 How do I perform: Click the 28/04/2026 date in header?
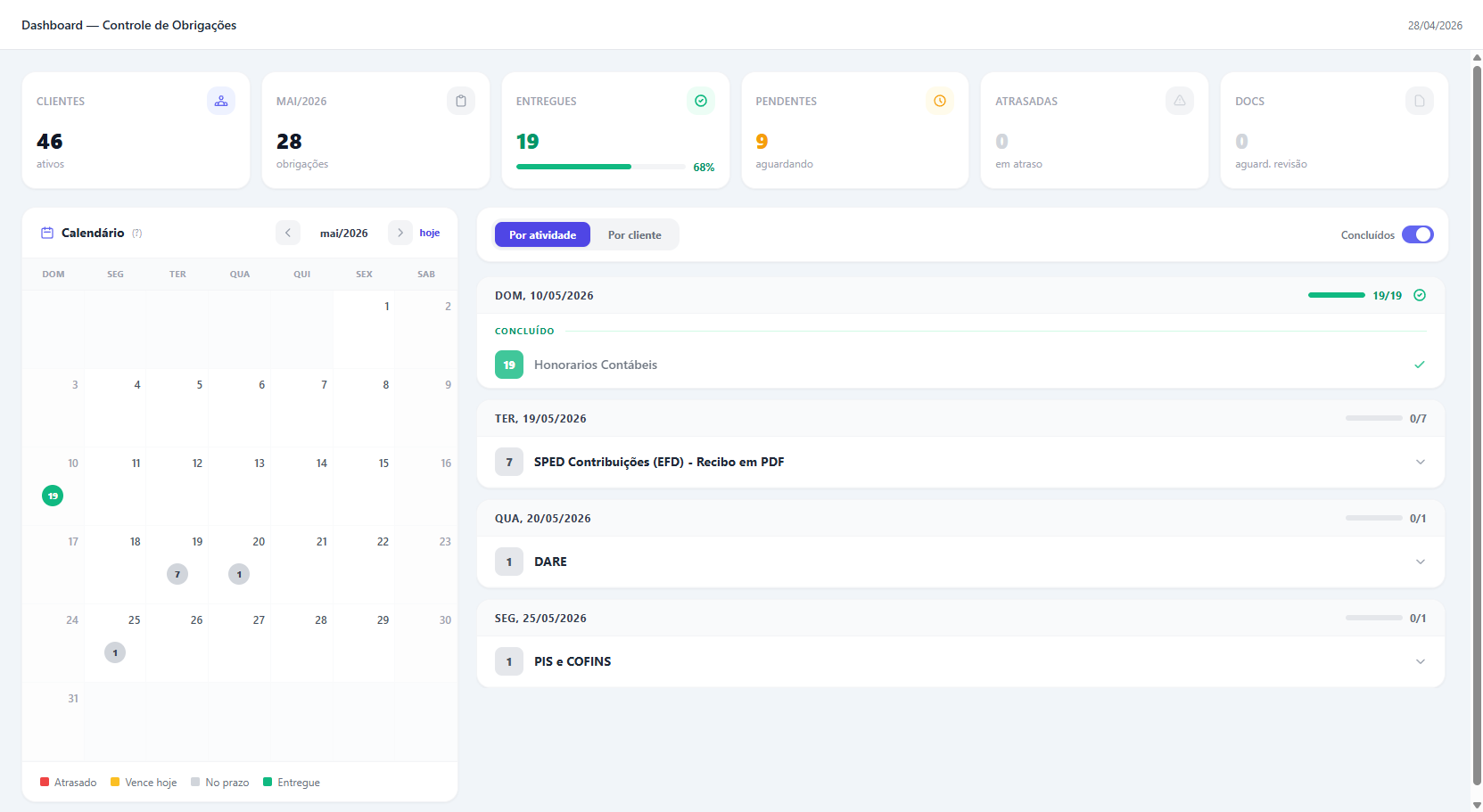click(x=1435, y=25)
